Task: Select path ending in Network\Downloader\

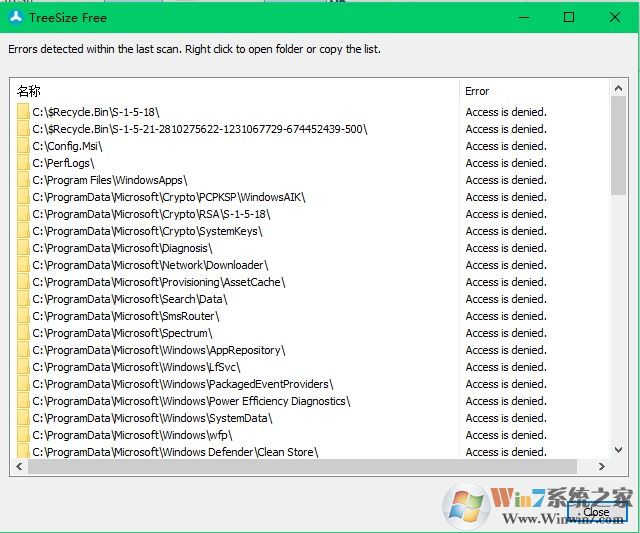Action: (x=150, y=265)
